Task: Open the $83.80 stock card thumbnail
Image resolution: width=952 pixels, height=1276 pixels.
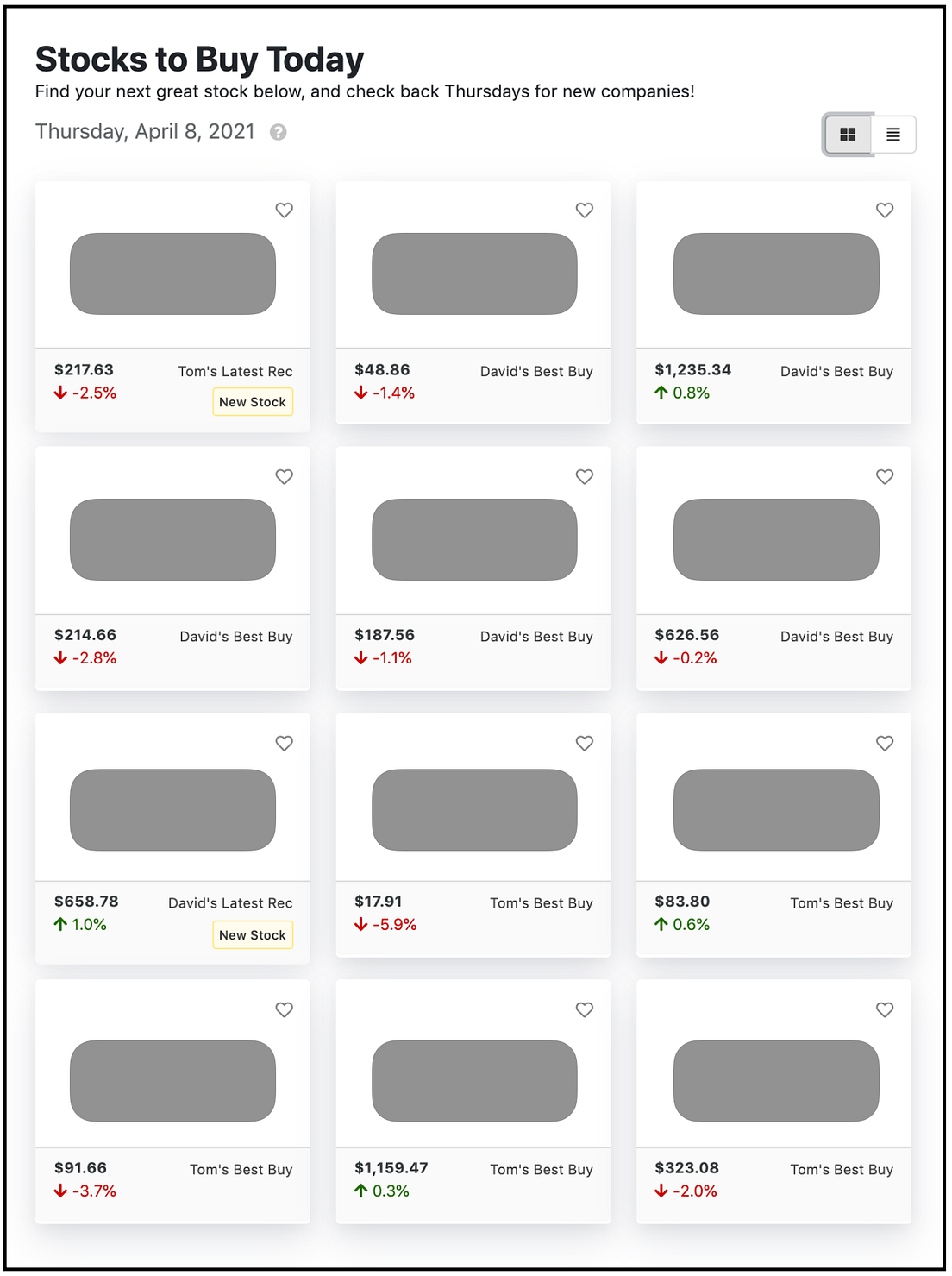Action: pos(773,810)
